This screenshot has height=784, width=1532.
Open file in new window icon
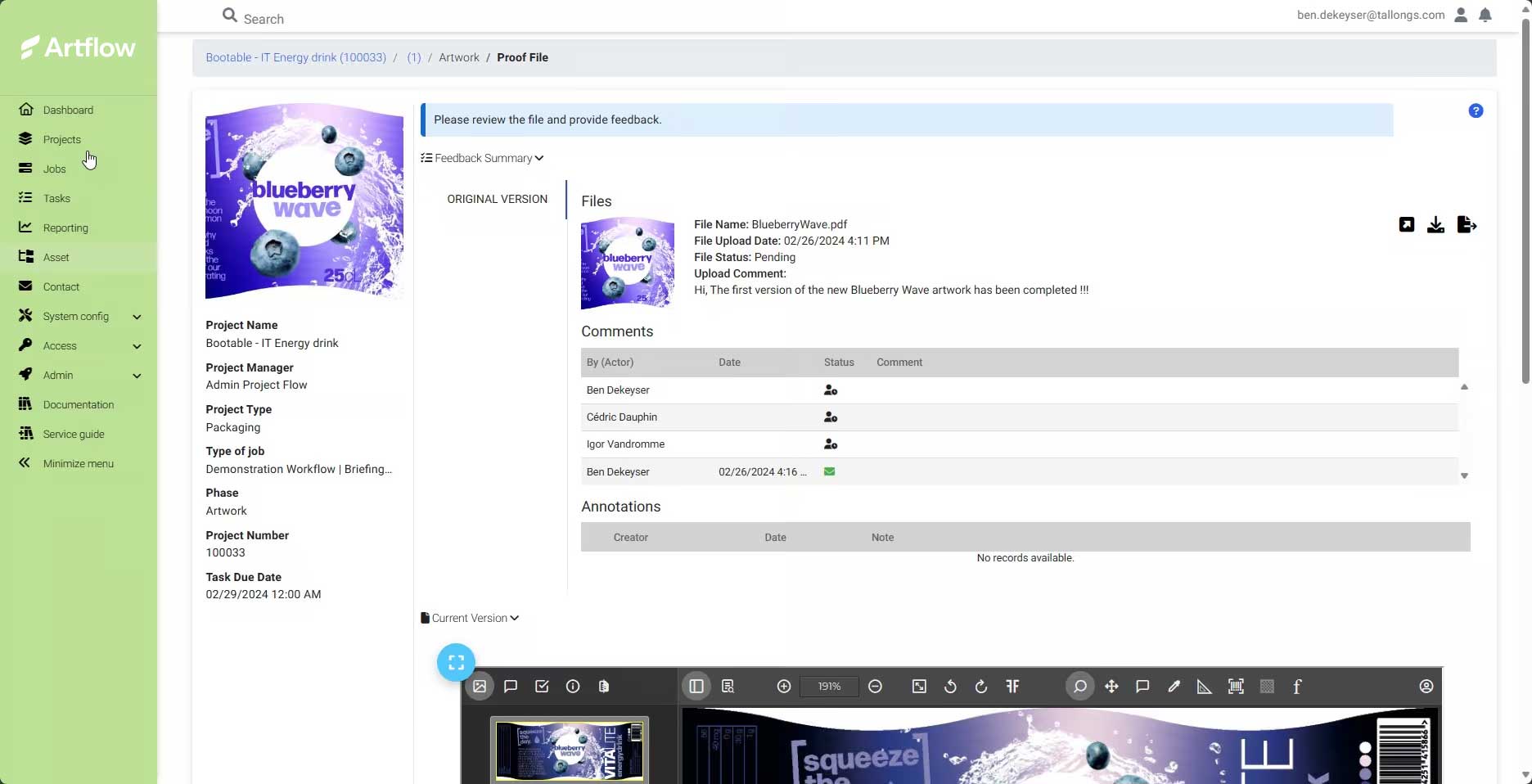click(1406, 225)
